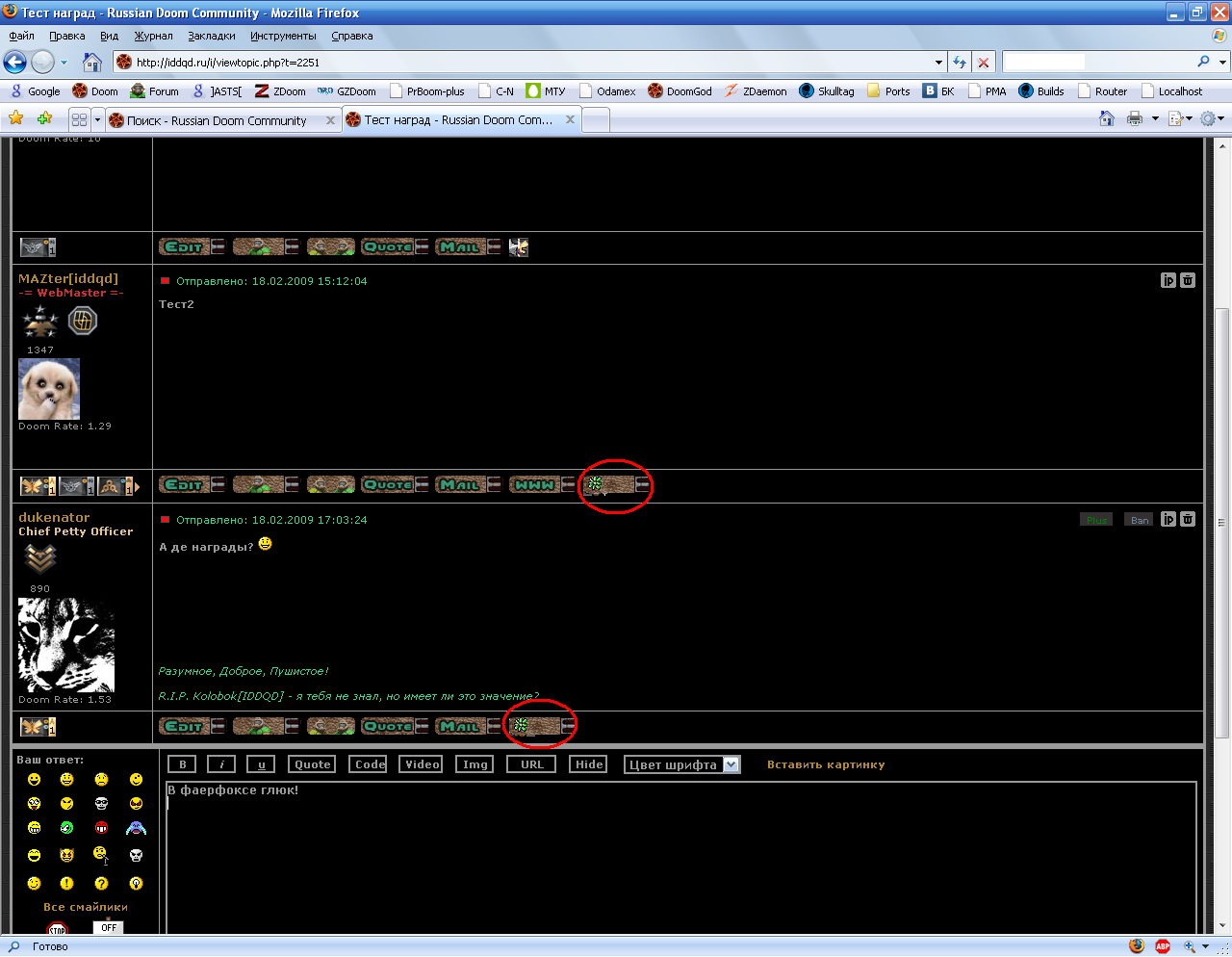Click the Edit button on MAZter's post
This screenshot has width=1232, height=957.
click(184, 485)
